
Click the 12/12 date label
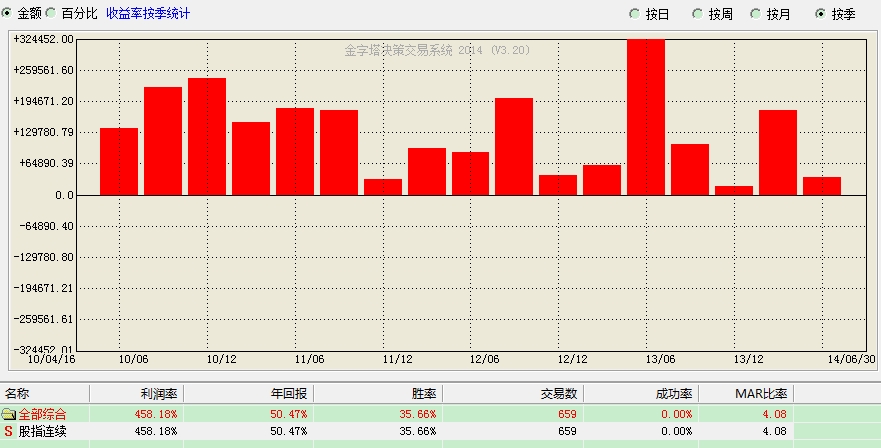(573, 359)
